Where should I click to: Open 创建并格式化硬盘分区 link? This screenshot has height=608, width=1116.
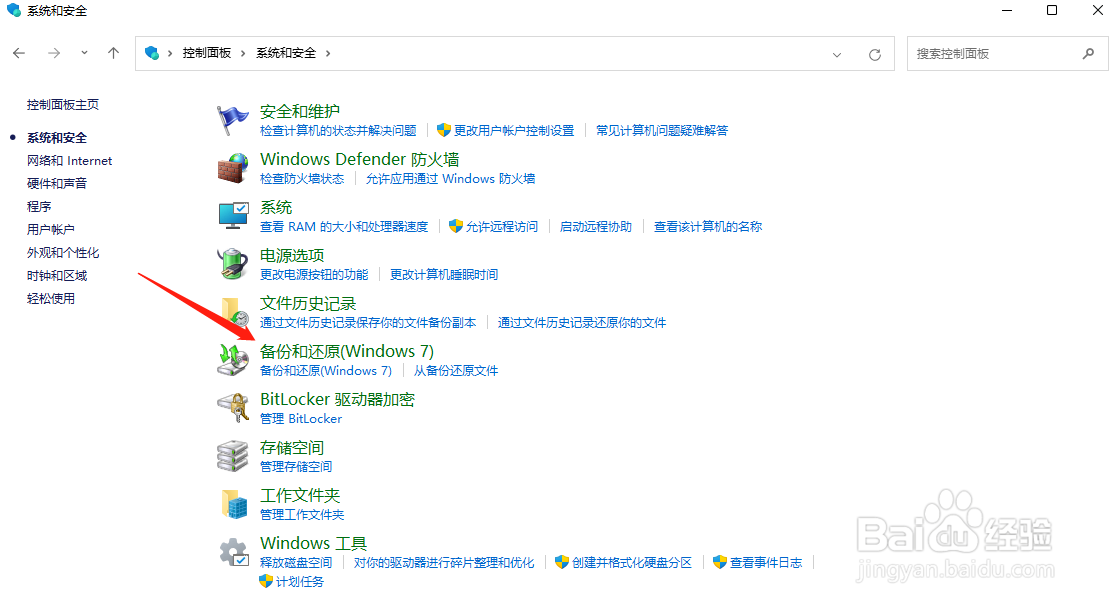632,563
